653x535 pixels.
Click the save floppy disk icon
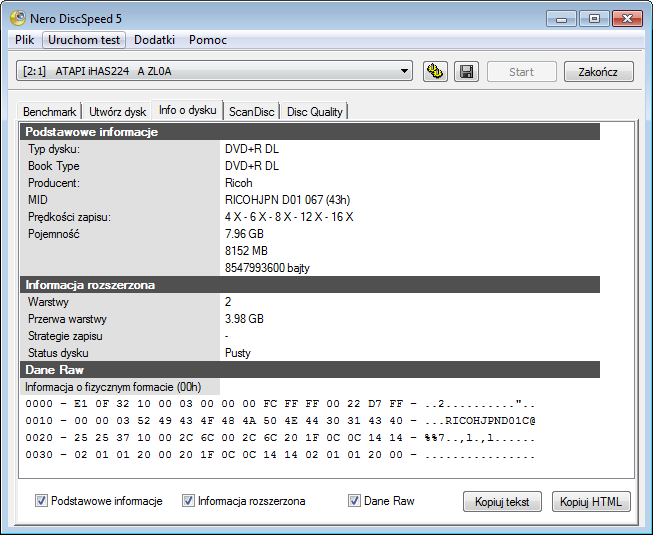(x=466, y=72)
